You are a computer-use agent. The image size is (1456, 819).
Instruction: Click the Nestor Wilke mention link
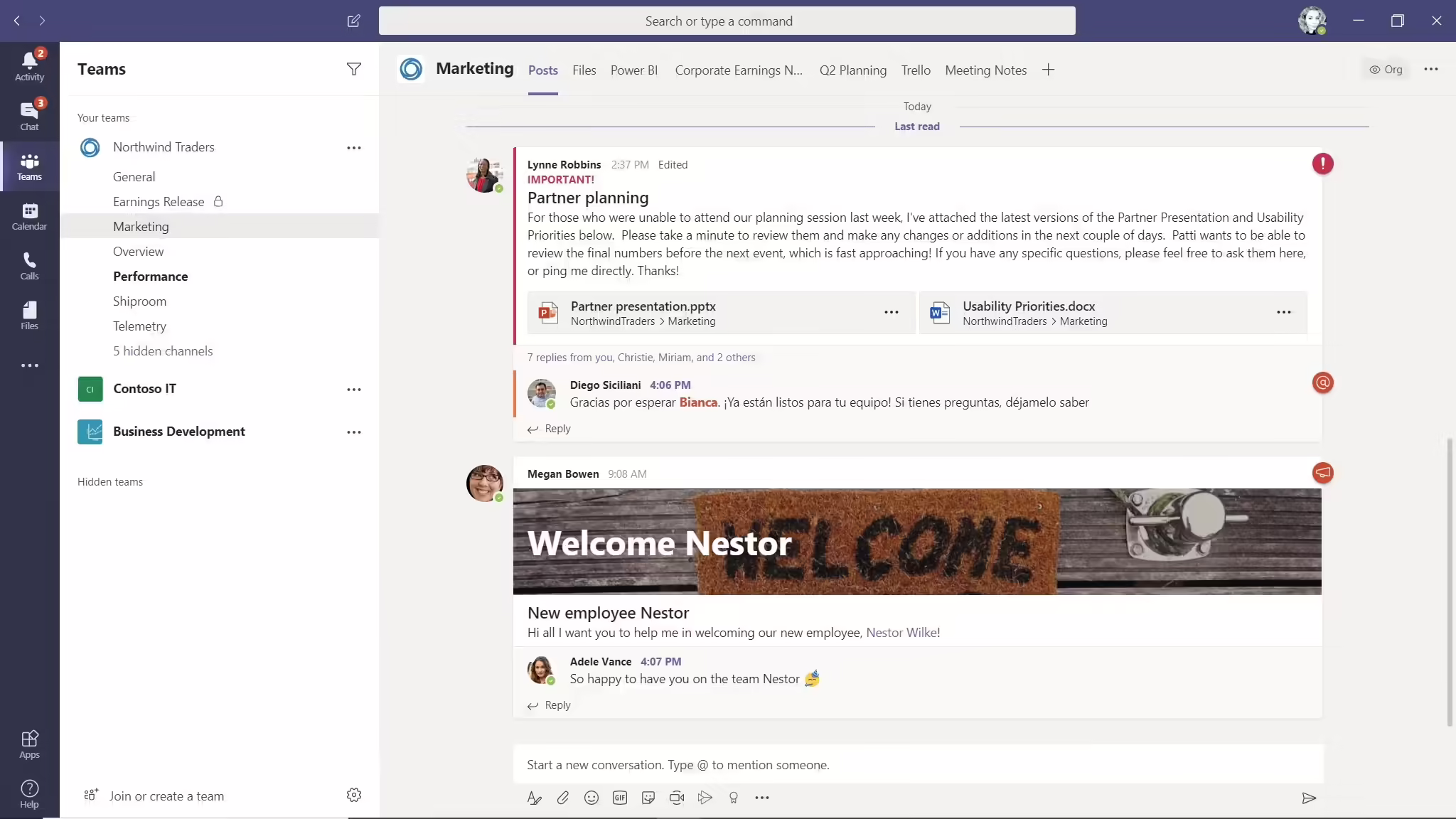click(901, 633)
